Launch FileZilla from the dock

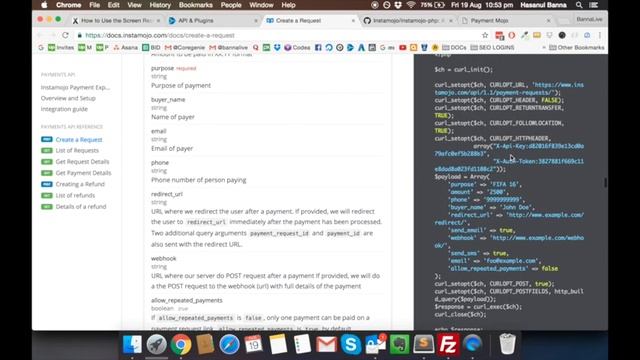click(x=448, y=344)
